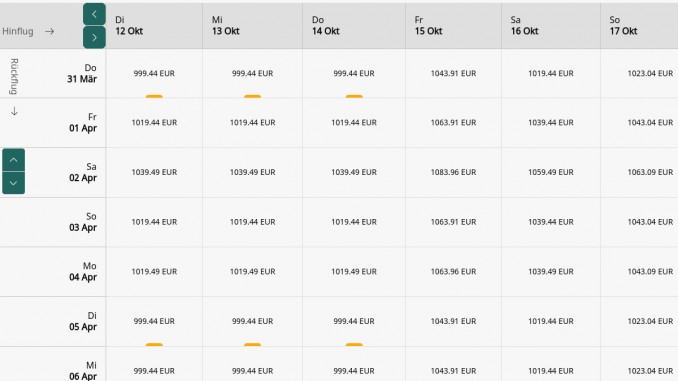Pick 1063.09 EUR fare for 17 Okt / 02 Apr
The height and width of the screenshot is (381, 678).
(640, 173)
